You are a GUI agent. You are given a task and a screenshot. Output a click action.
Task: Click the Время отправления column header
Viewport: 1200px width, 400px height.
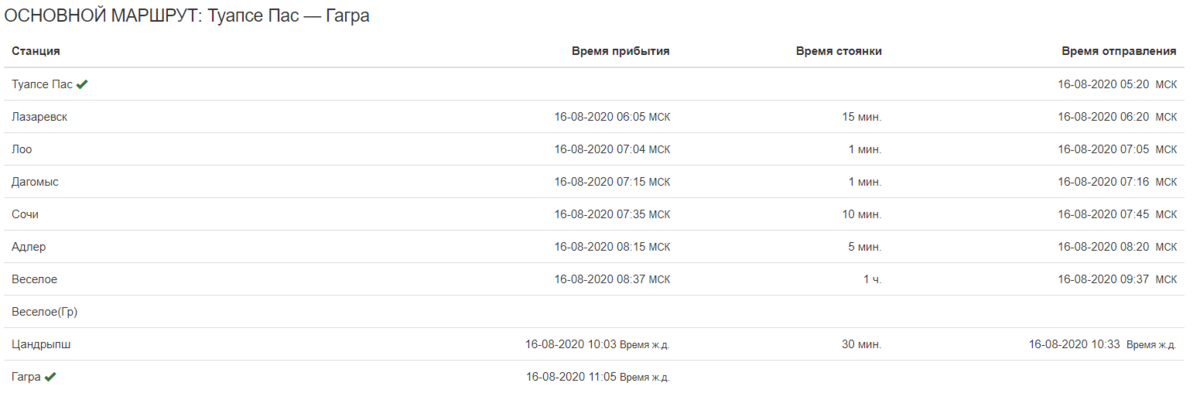click(1119, 51)
